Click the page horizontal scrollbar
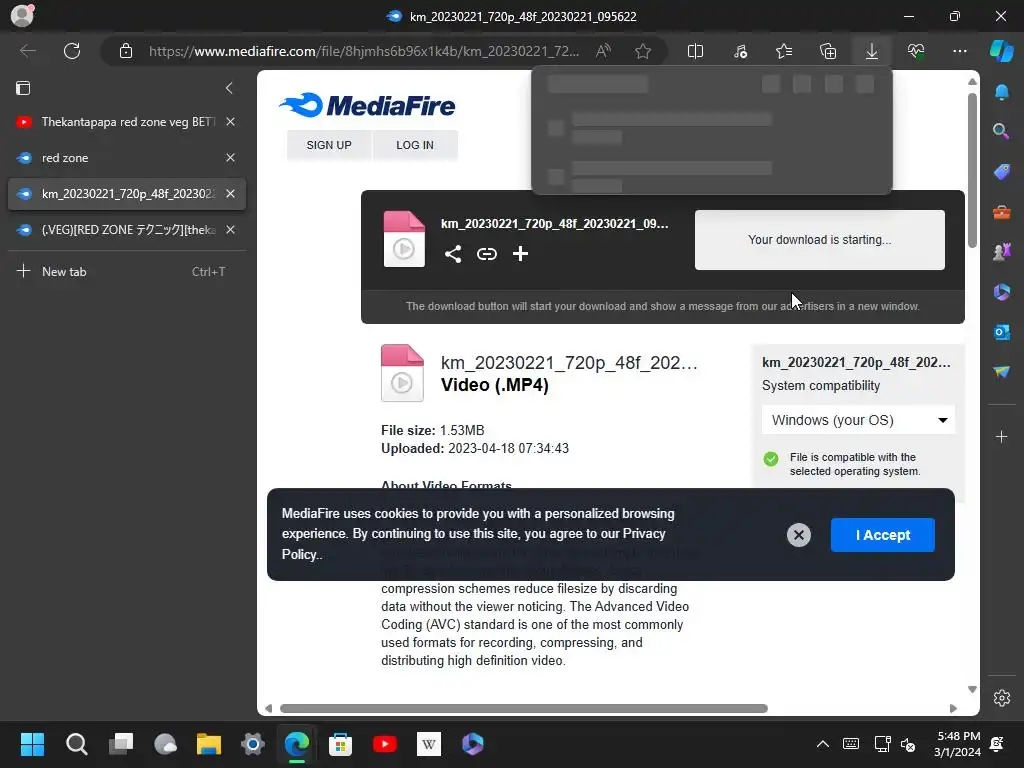The height and width of the screenshot is (768, 1024). tap(524, 709)
